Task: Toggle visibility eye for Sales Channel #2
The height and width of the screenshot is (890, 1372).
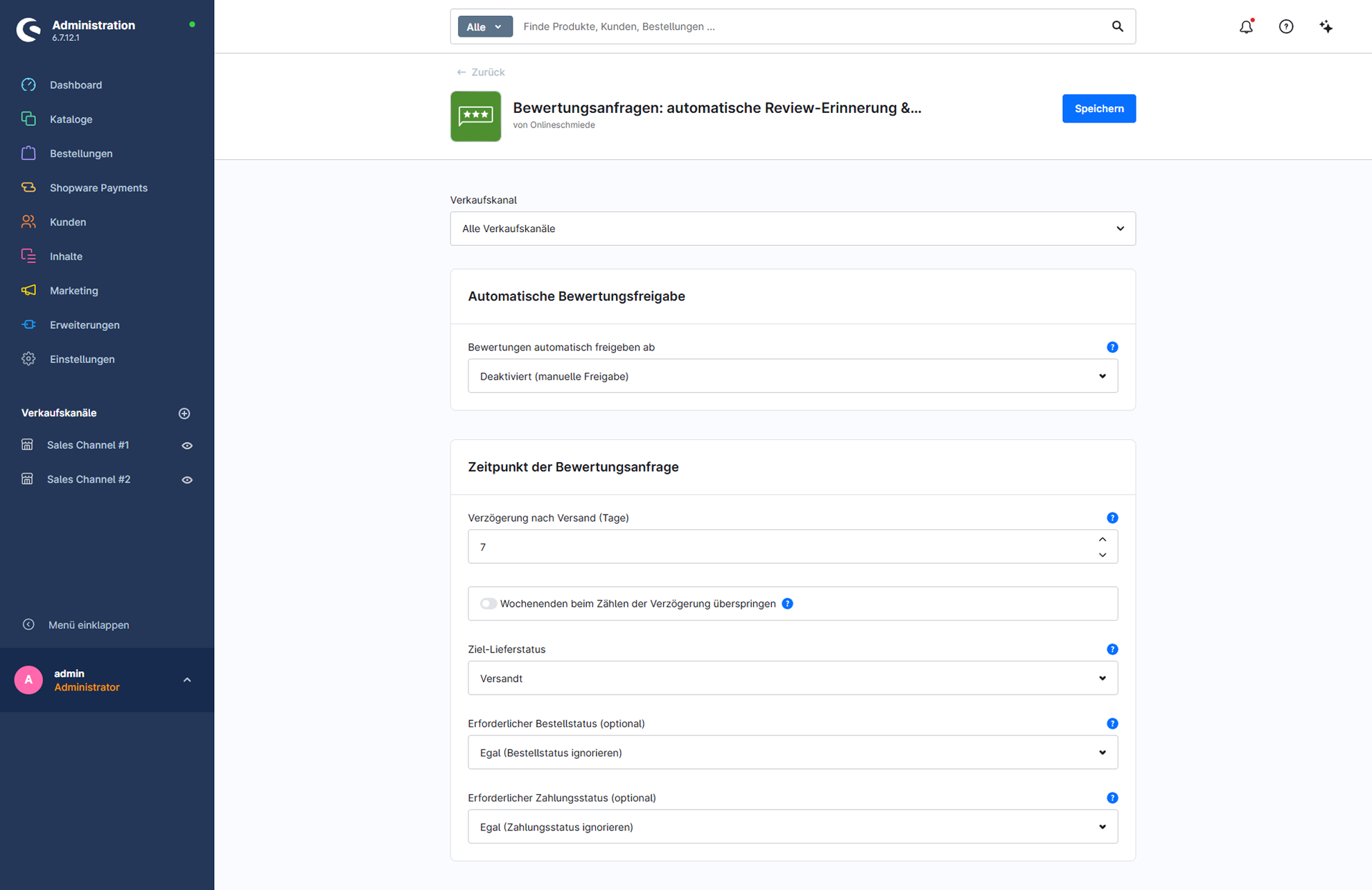Action: pyautogui.click(x=187, y=479)
